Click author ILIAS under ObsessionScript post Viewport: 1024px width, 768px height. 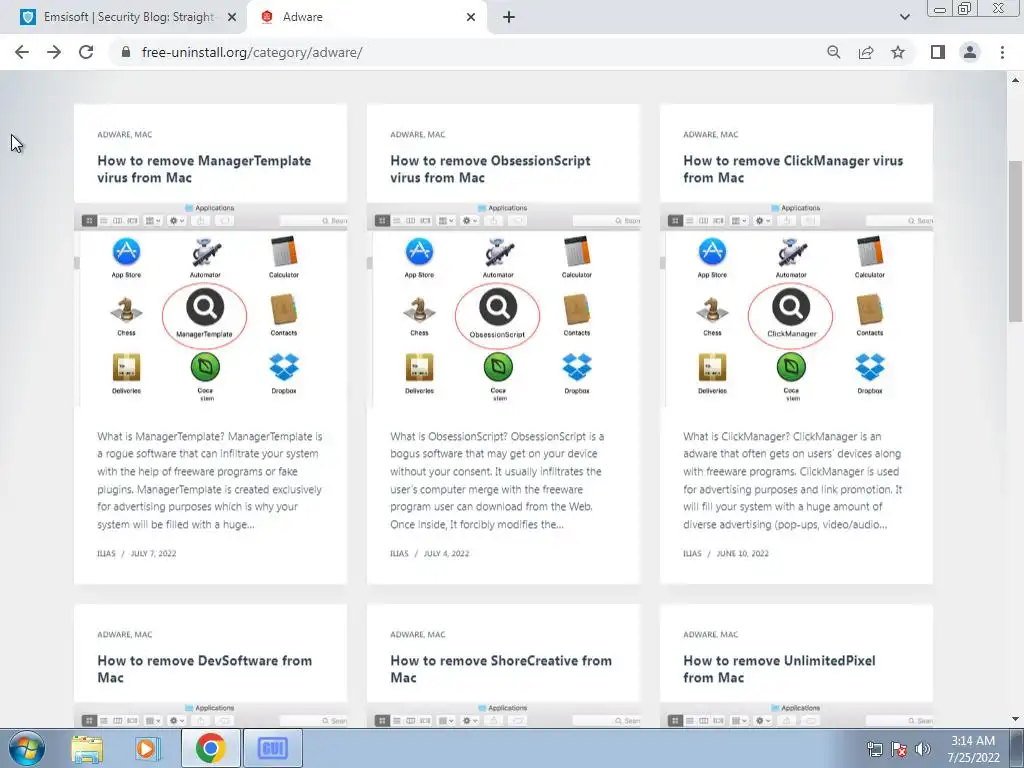[399, 553]
